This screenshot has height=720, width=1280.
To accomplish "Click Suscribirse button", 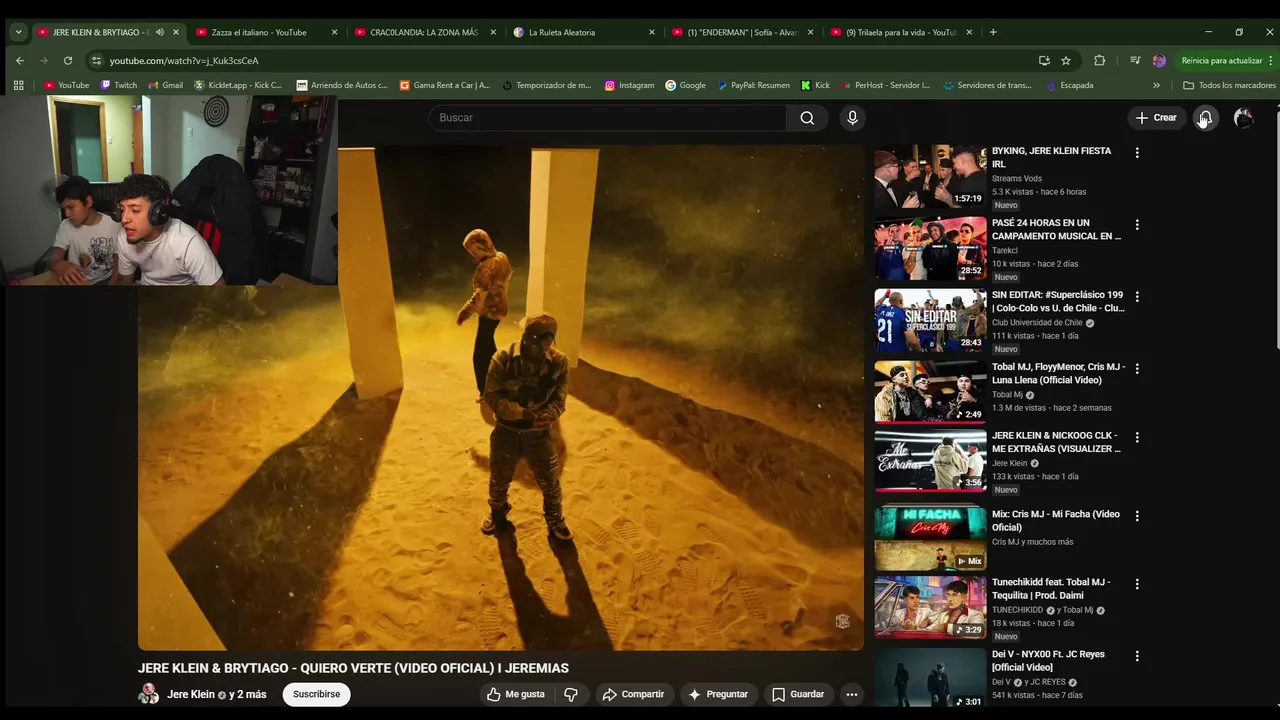I will point(316,694).
